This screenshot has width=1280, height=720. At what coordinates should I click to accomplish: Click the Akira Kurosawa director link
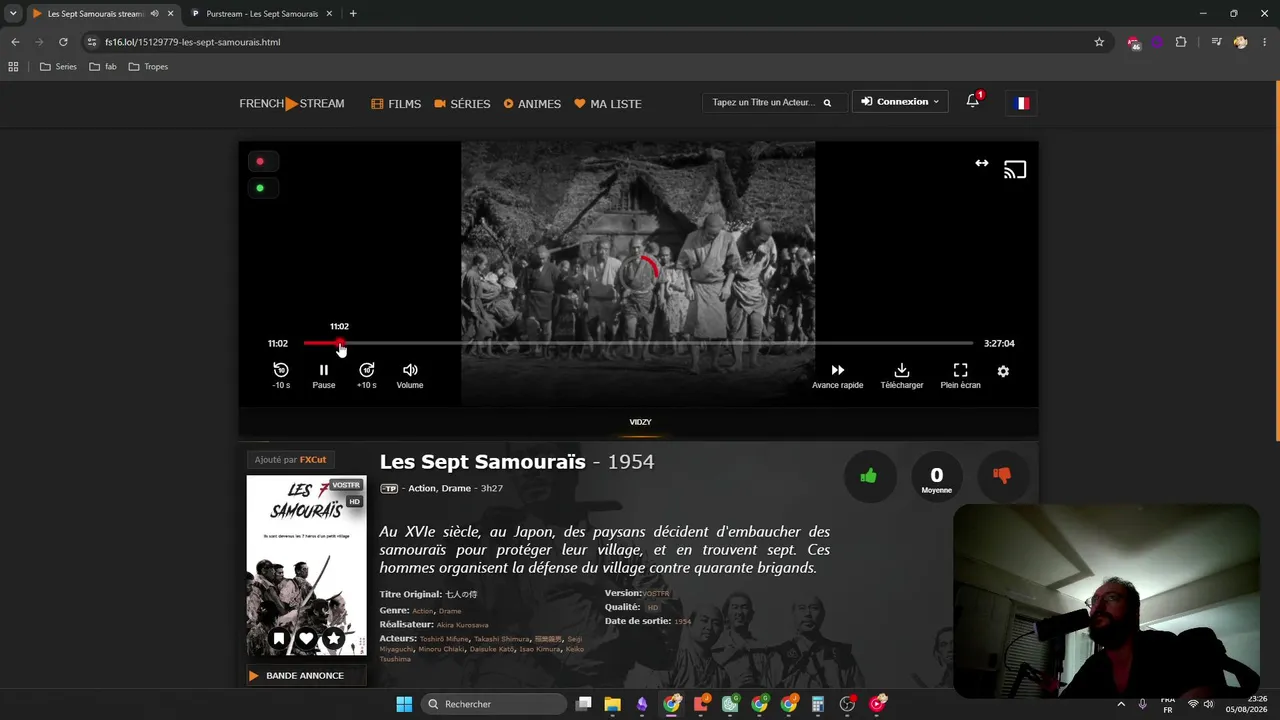(462, 625)
